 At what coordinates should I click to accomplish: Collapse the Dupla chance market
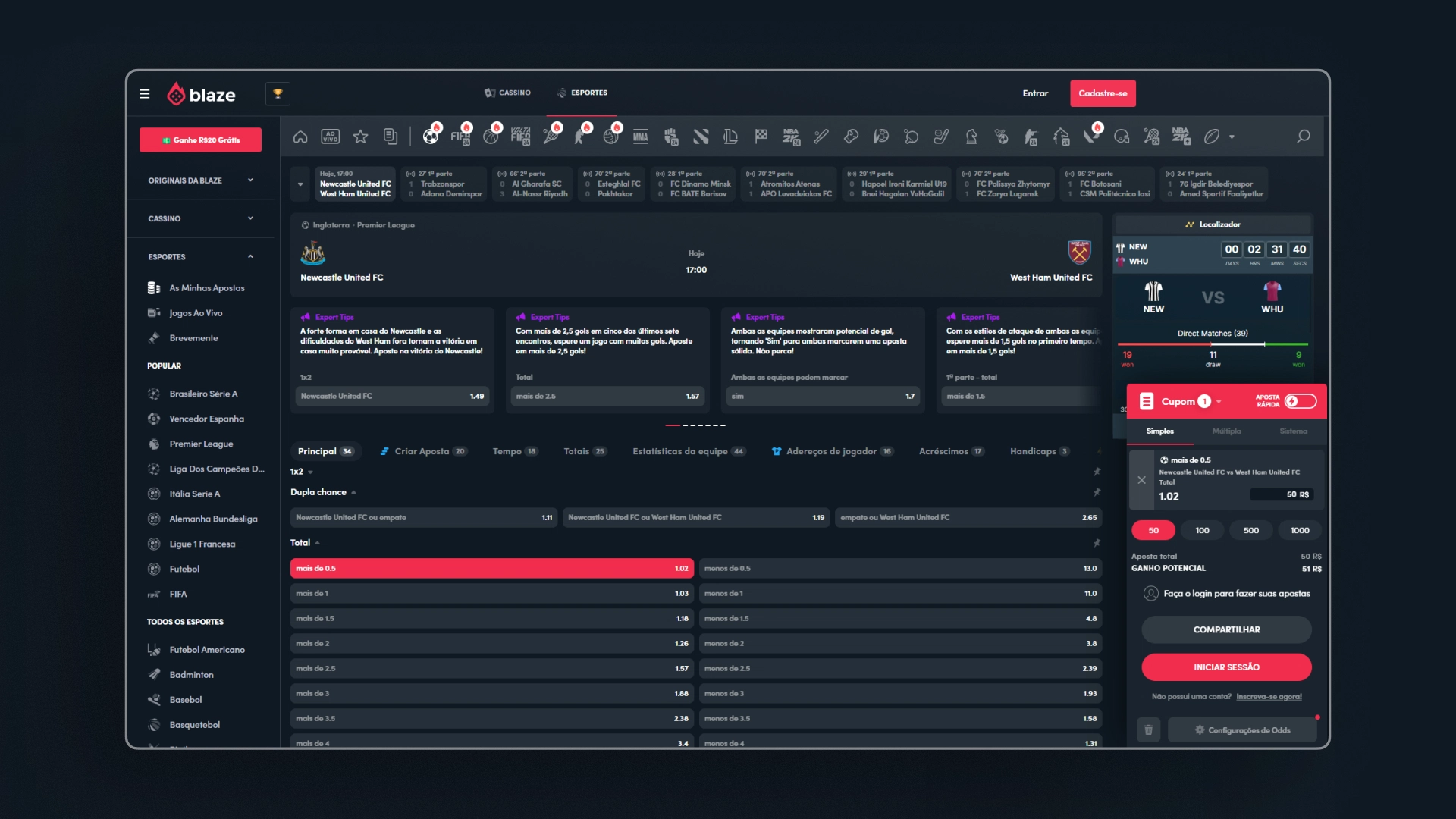[x=353, y=493]
